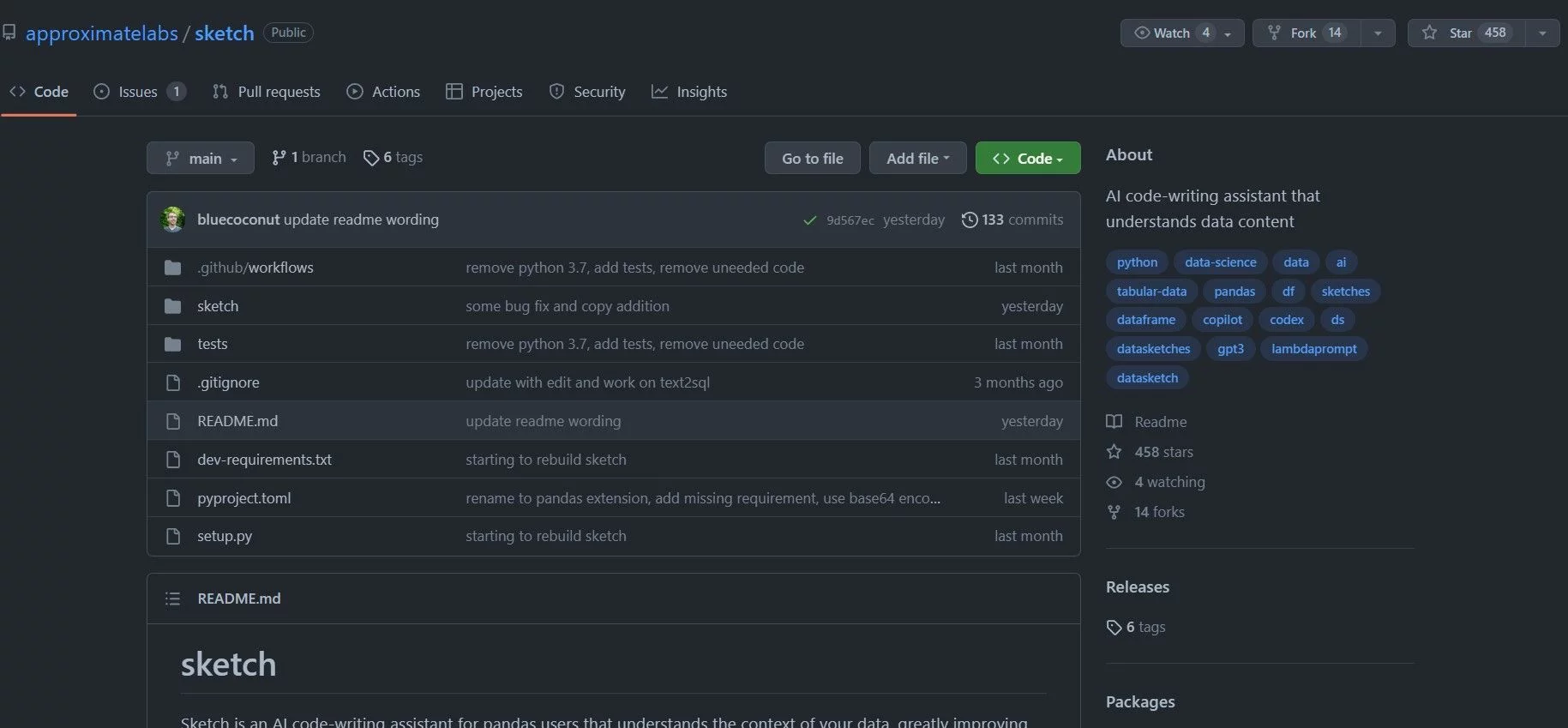Open commit 'some bug fix and copy addition'
Viewport: 1568px width, 728px height.
568,306
